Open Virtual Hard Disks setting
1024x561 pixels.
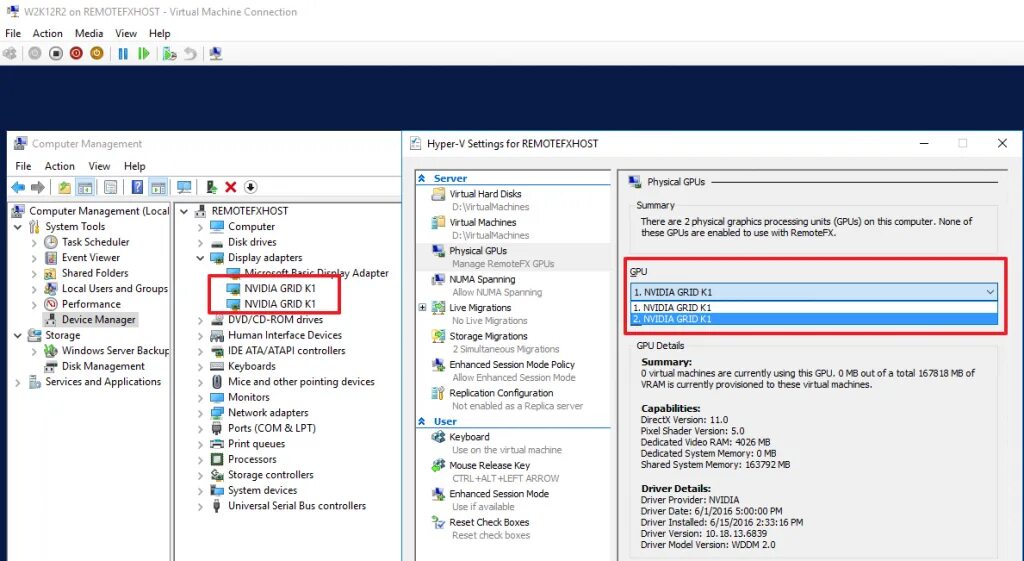(485, 194)
